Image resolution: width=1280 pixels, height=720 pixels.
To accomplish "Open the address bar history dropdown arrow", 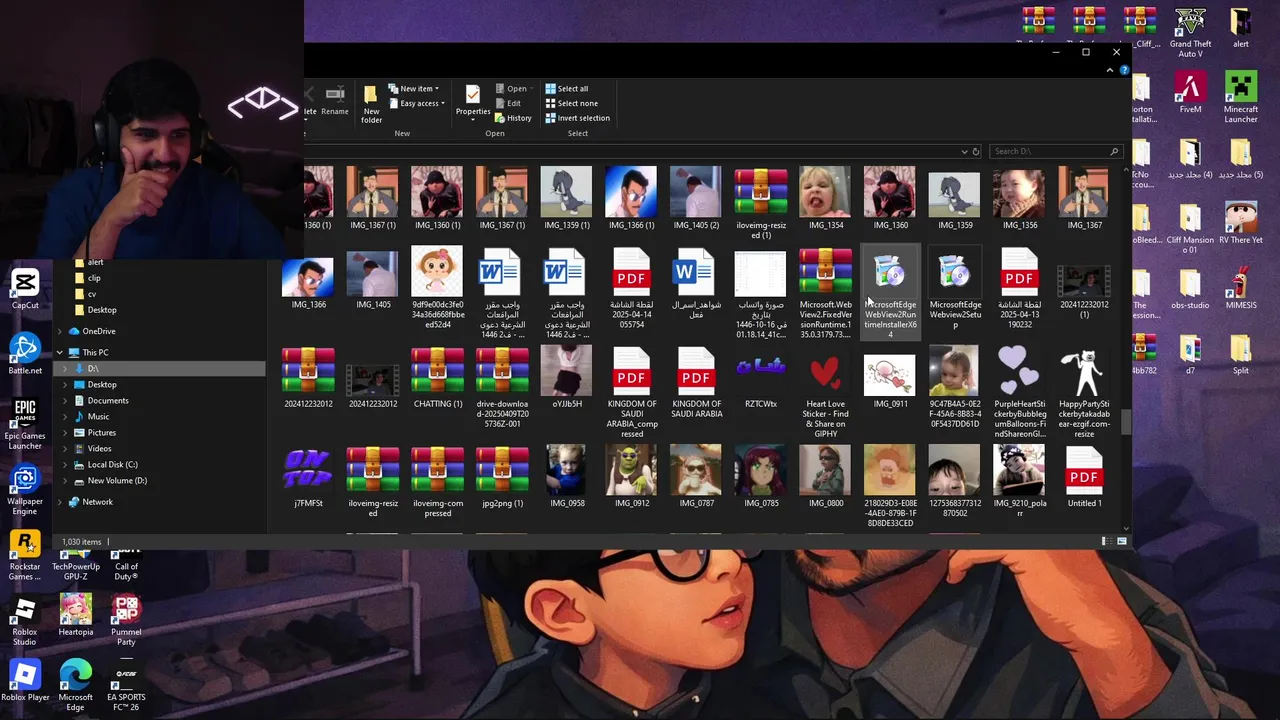I will pos(964,152).
